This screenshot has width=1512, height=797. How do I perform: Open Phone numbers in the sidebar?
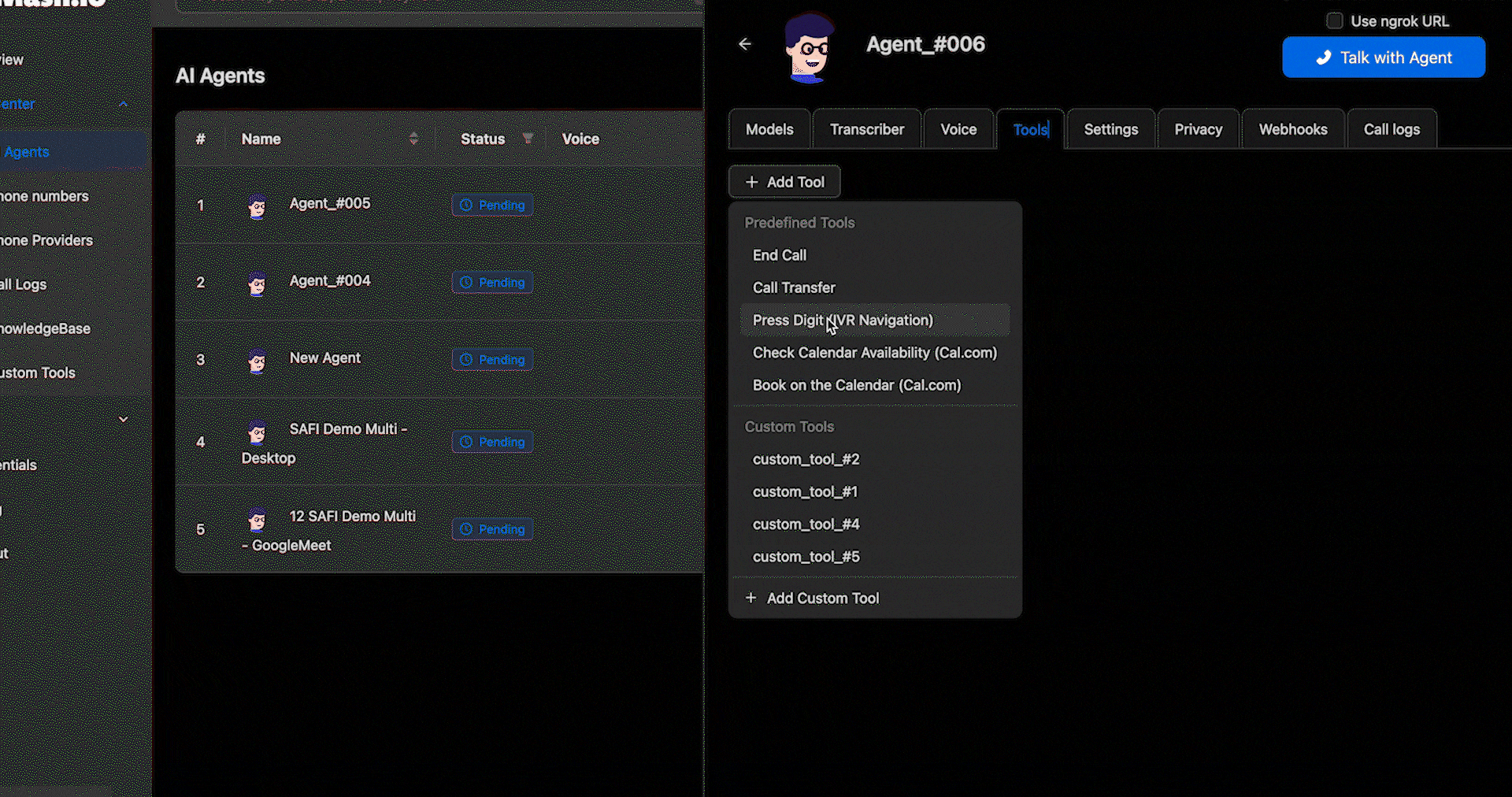(x=44, y=196)
